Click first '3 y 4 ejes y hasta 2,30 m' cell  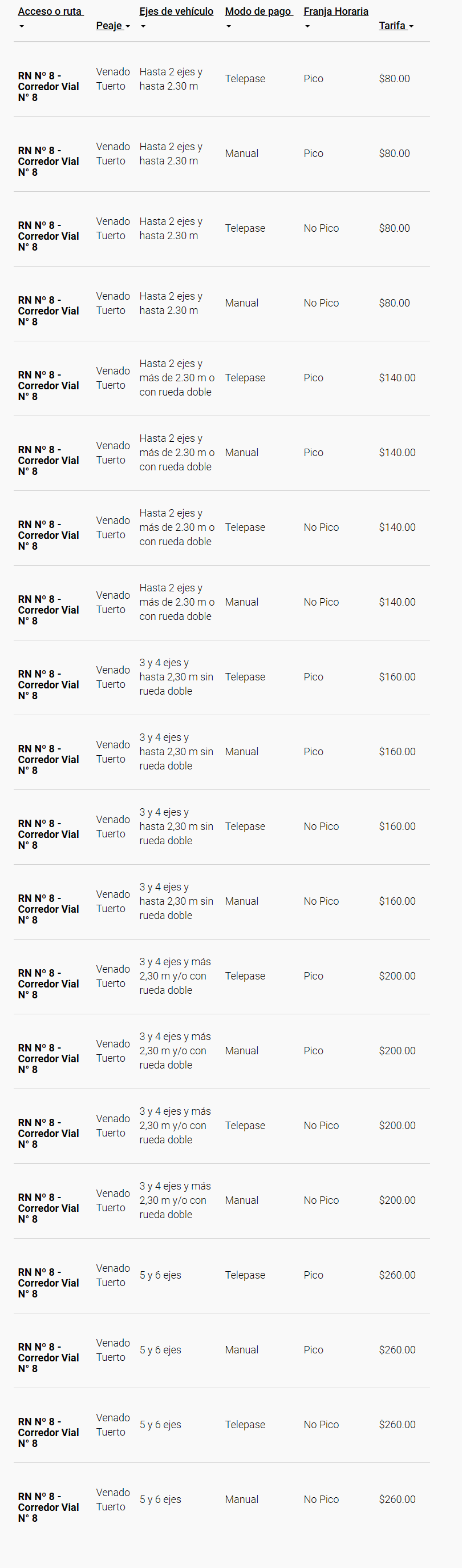click(x=176, y=677)
